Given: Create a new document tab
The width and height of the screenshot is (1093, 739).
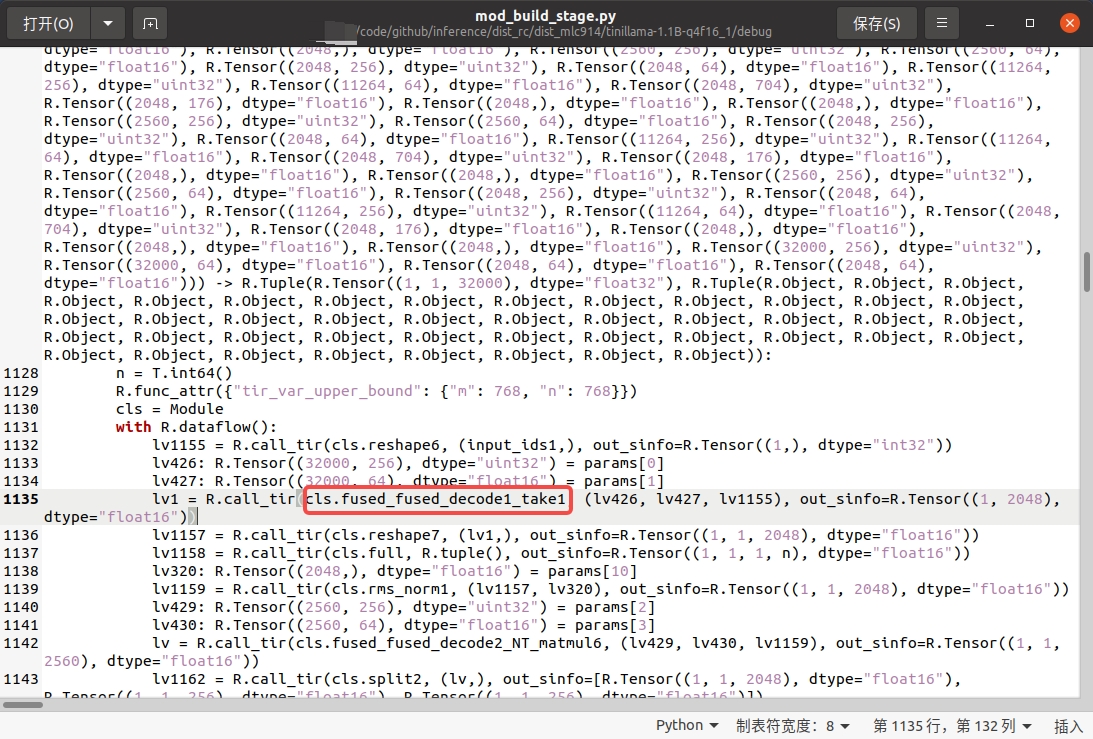Looking at the screenshot, I should click(x=151, y=22).
